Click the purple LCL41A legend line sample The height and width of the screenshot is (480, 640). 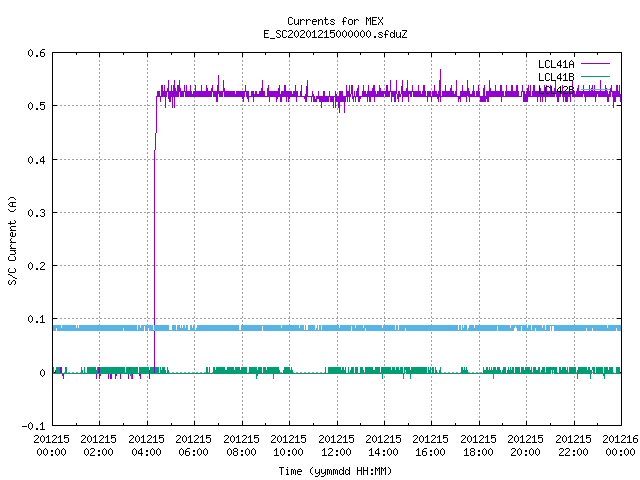[595, 64]
